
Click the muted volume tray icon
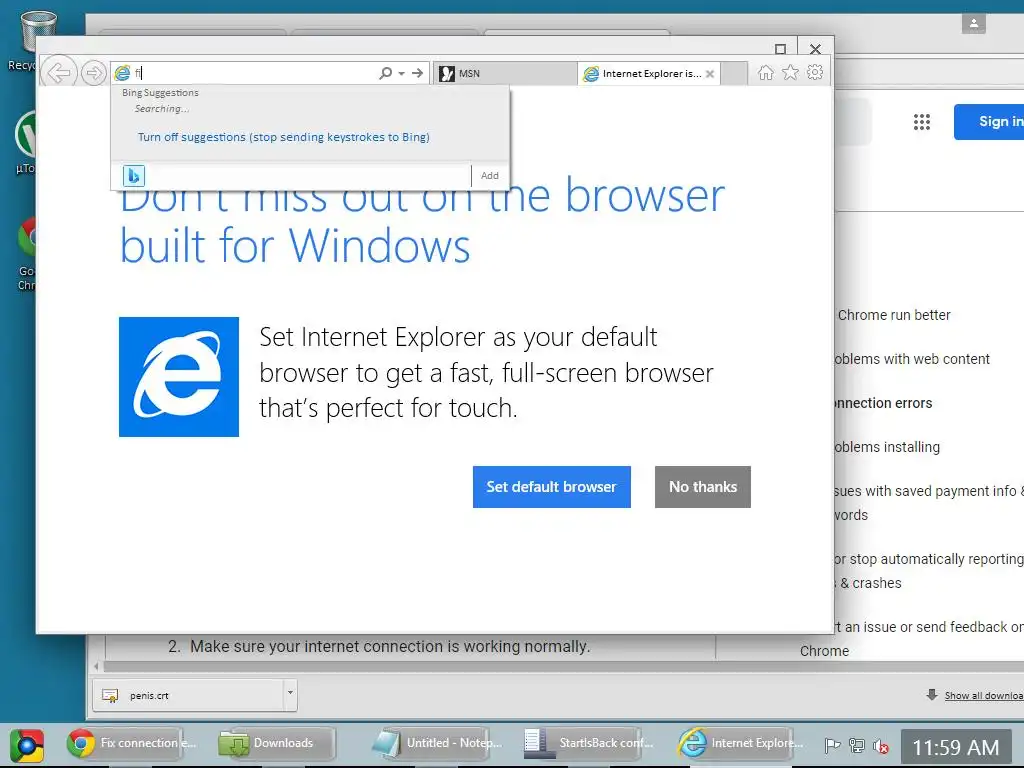(880, 745)
